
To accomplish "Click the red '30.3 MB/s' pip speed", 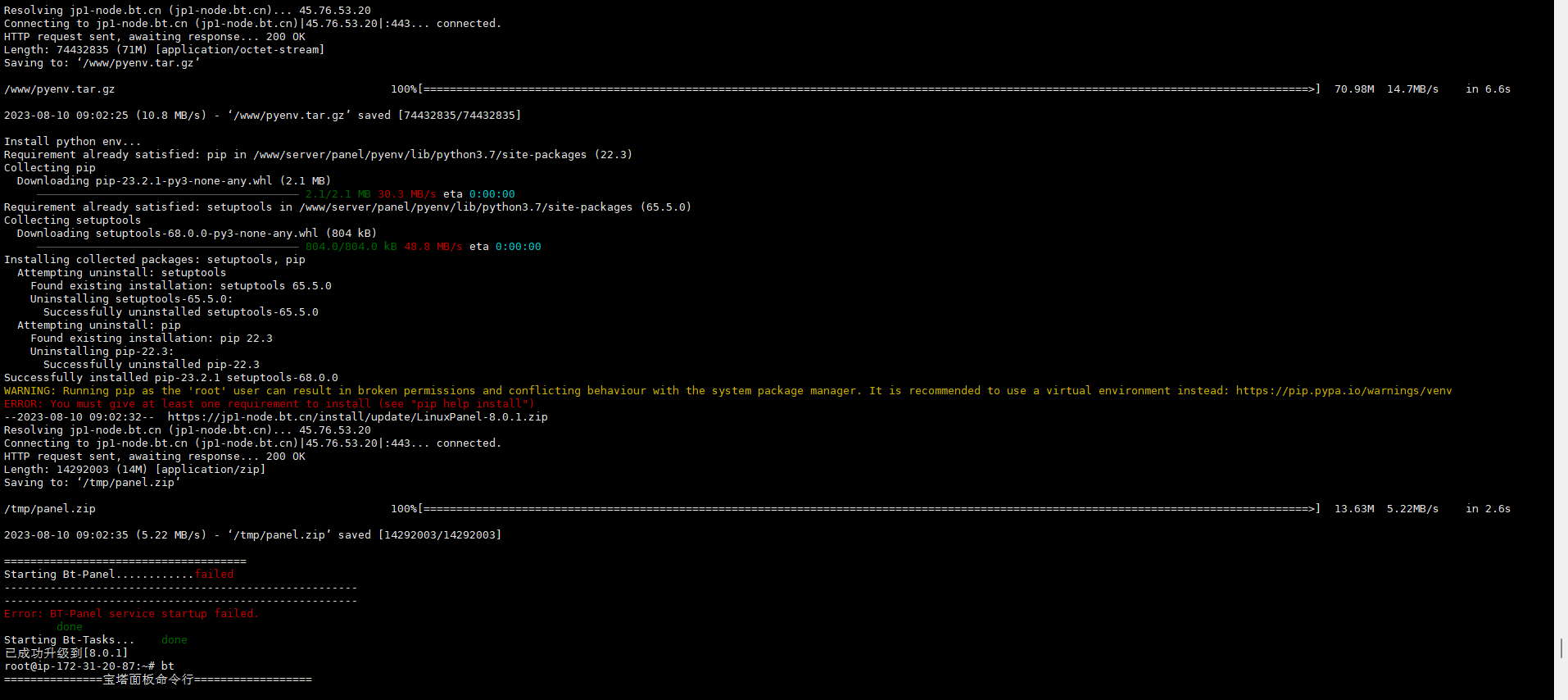I will coord(406,194).
